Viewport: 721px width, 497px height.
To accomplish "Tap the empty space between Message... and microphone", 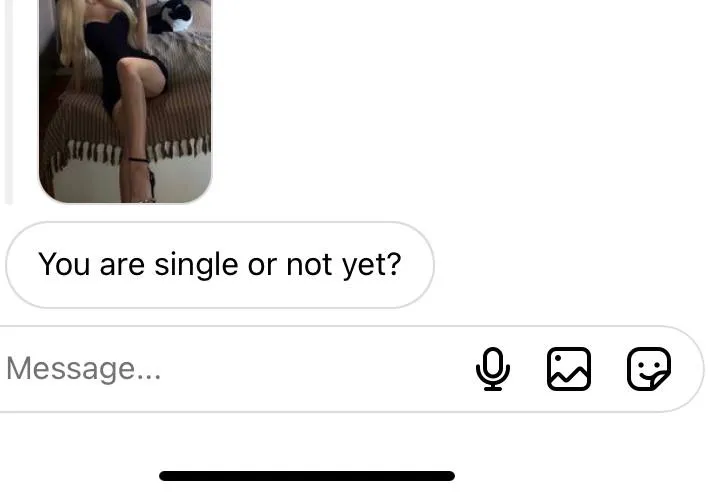I will (317, 369).
